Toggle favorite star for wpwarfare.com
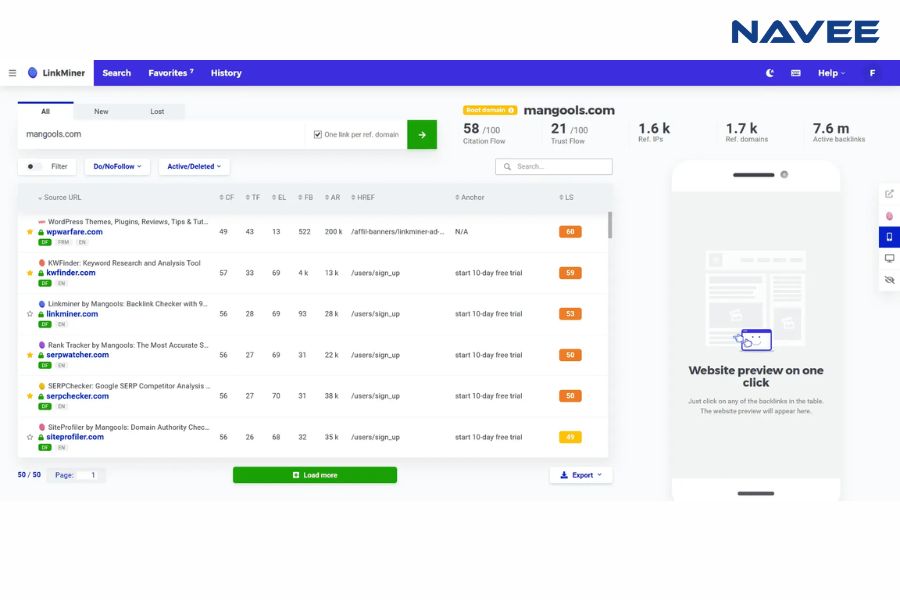This screenshot has width=900, height=600. point(30,232)
